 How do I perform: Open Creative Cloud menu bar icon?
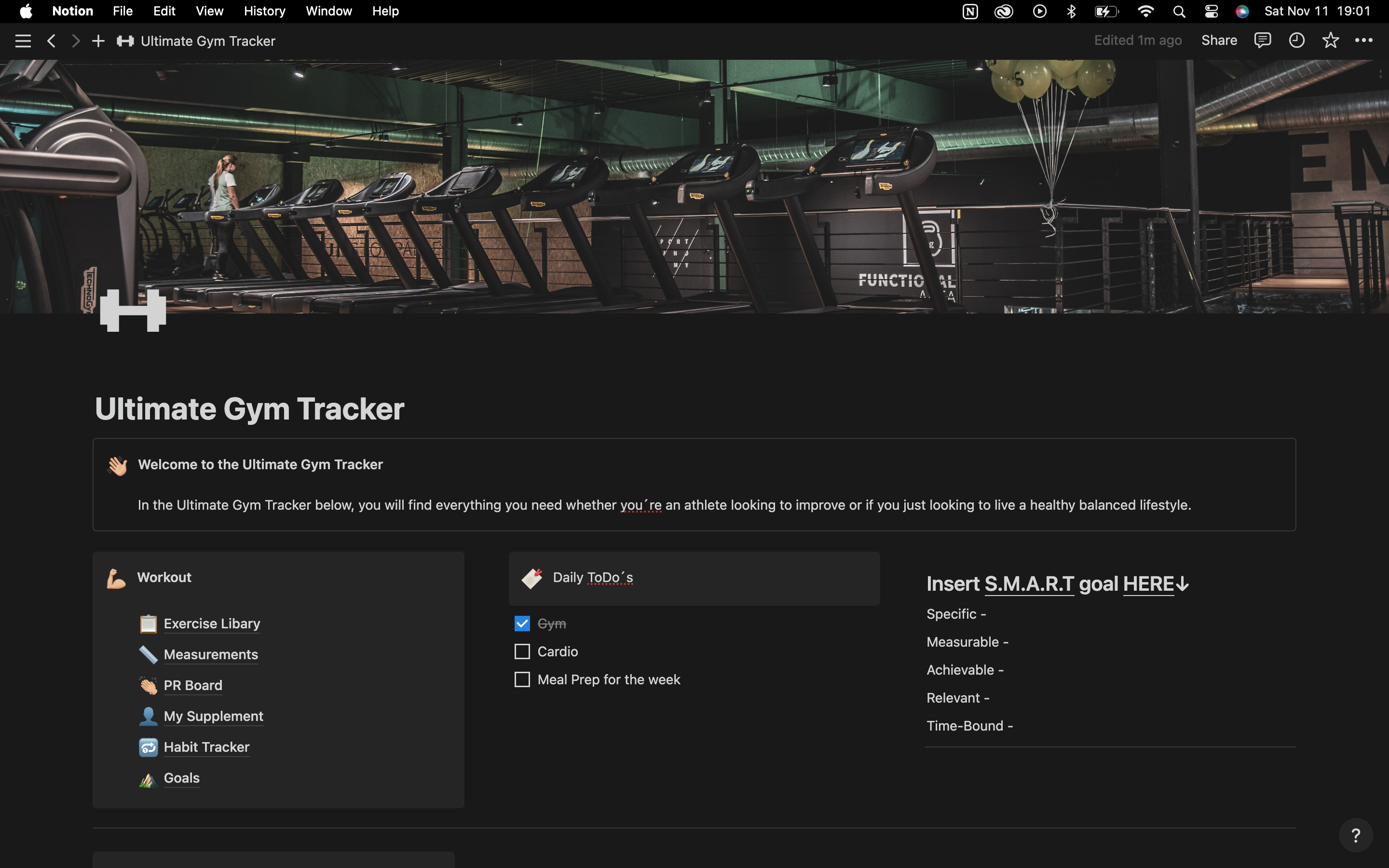(x=1004, y=12)
